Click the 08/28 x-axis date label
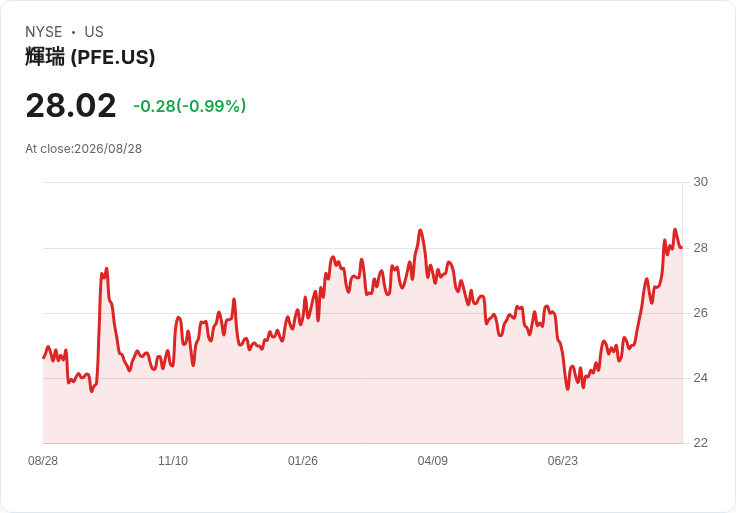 coord(43,461)
